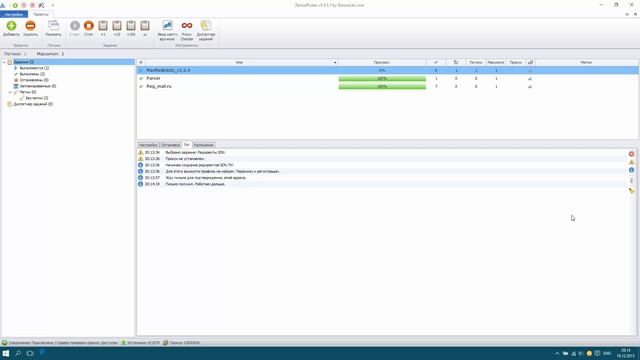This screenshot has height=360, width=640.
Task: Click the Прокси counter in status bar
Action: 182,343
